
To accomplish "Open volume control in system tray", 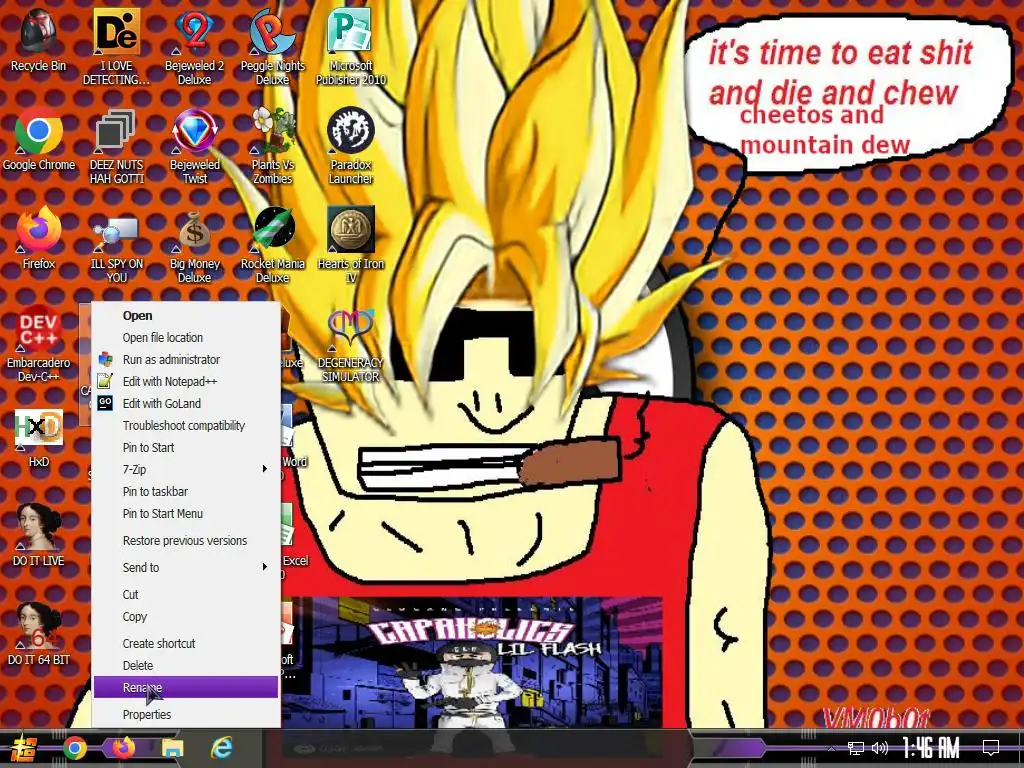I will (880, 748).
